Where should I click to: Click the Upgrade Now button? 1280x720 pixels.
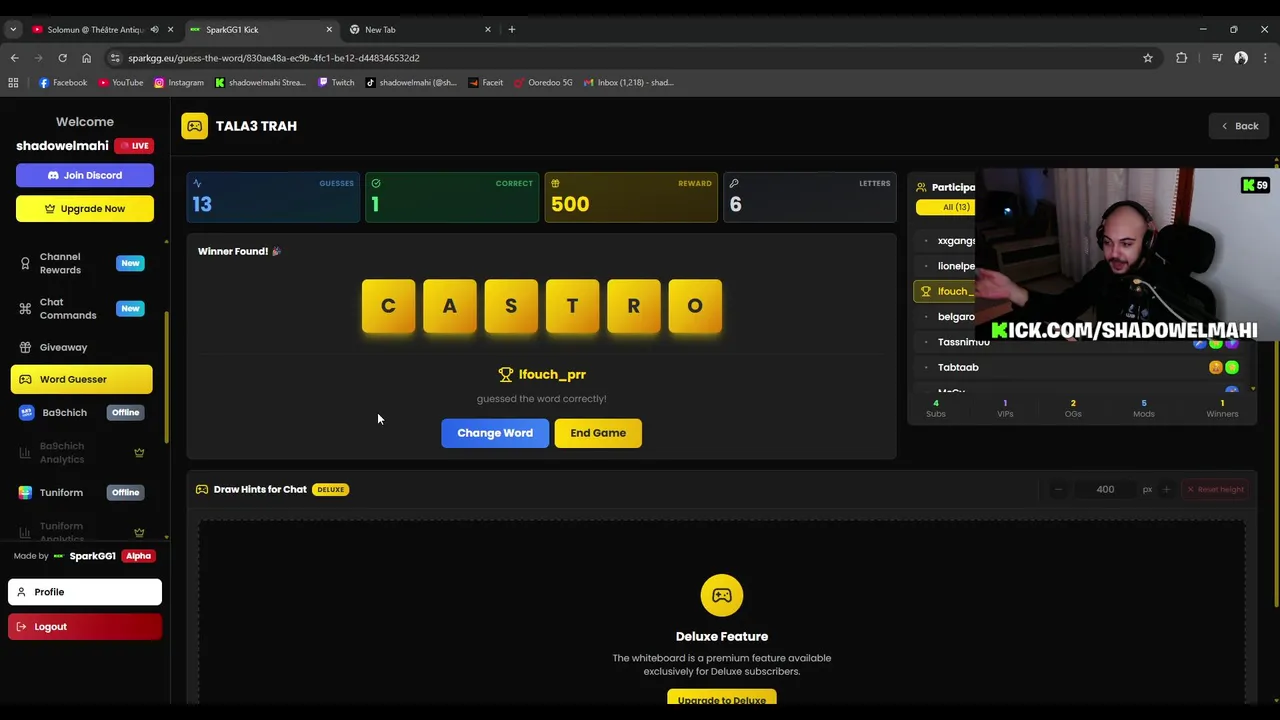tap(85, 209)
